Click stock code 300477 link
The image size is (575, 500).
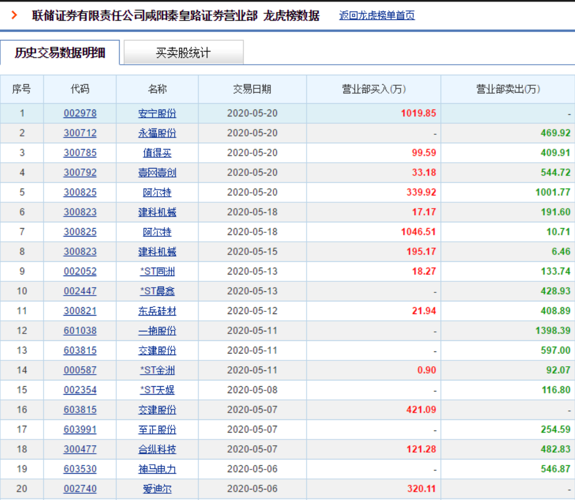80,449
